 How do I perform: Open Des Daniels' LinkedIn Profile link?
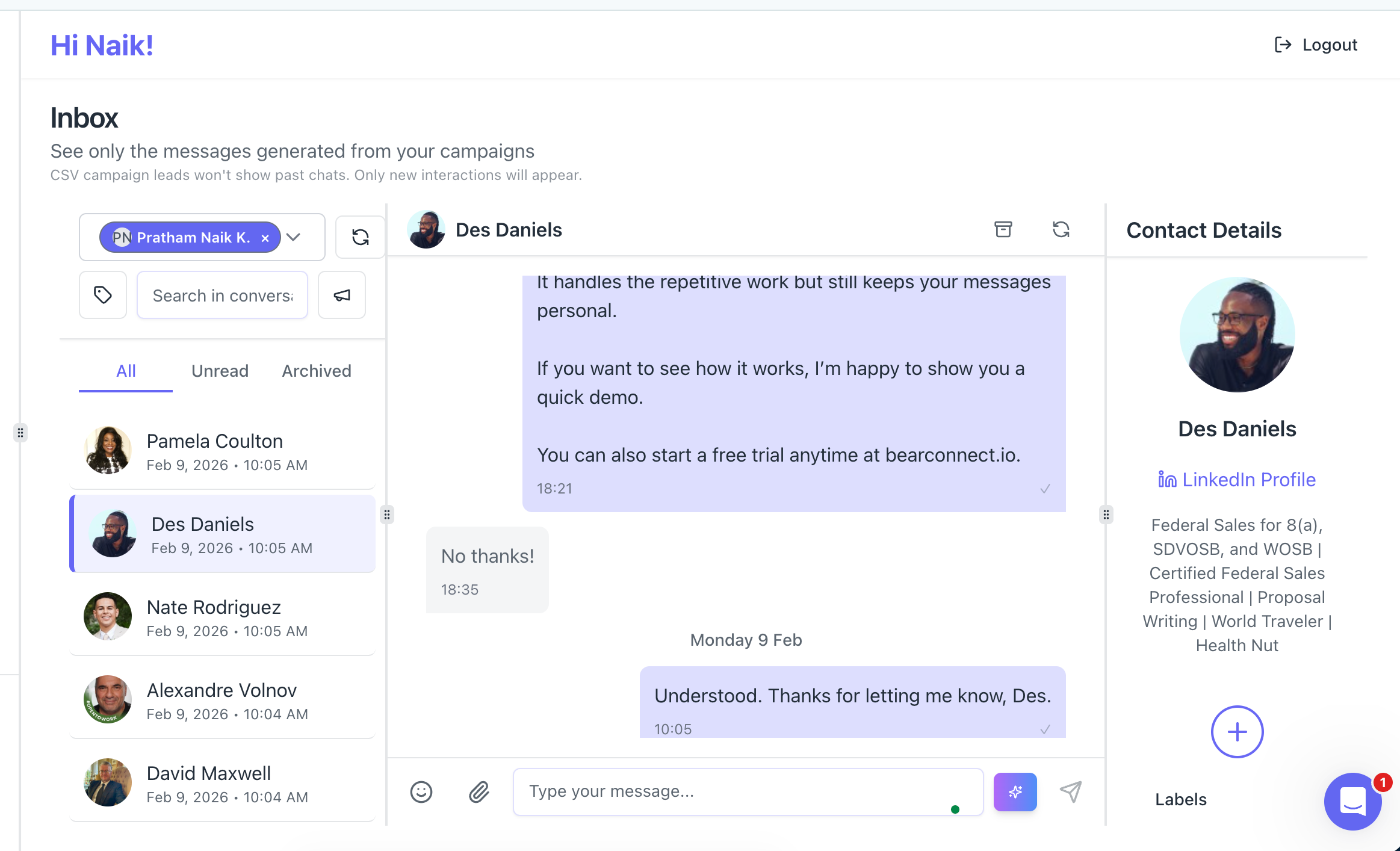tap(1237, 480)
